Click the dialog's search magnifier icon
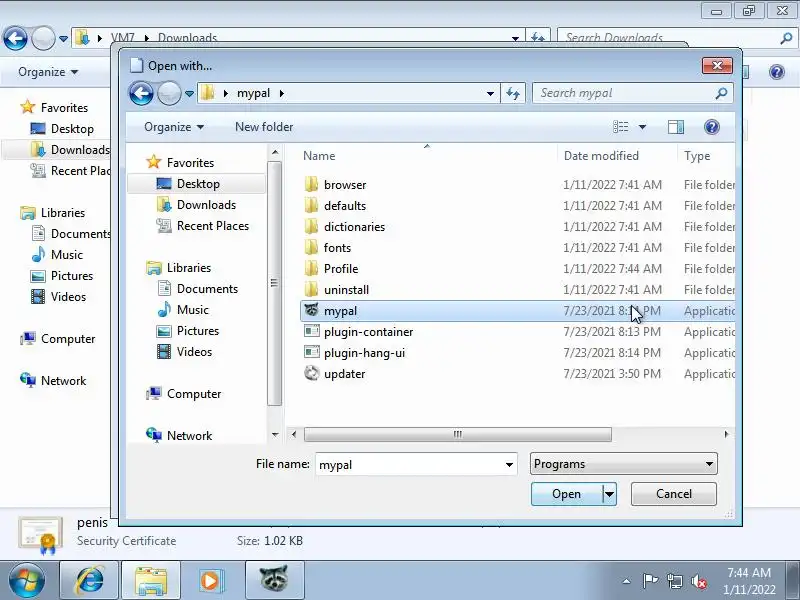This screenshot has height=600, width=800. [721, 93]
